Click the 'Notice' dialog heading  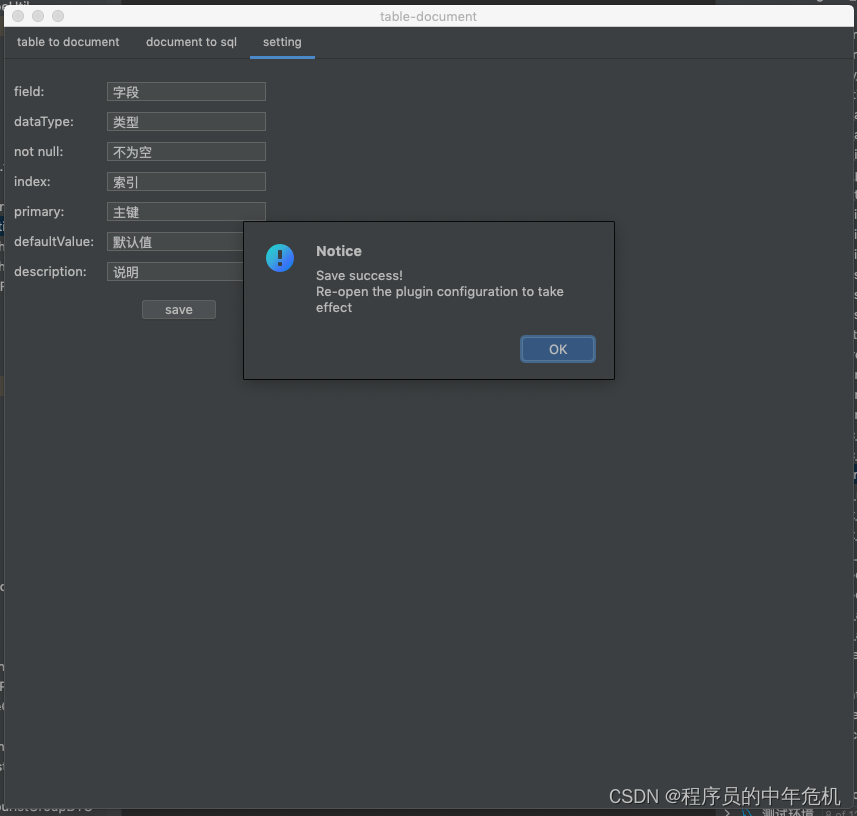[x=339, y=251]
